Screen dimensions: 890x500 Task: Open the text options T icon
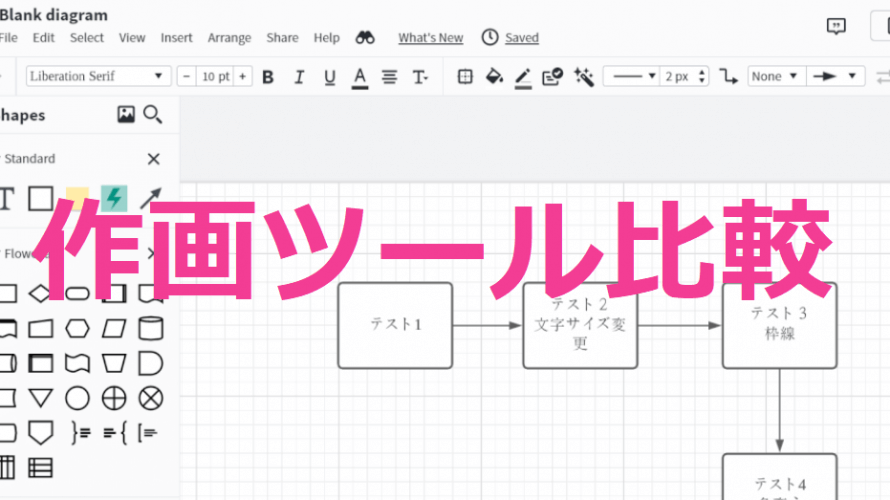coord(420,77)
